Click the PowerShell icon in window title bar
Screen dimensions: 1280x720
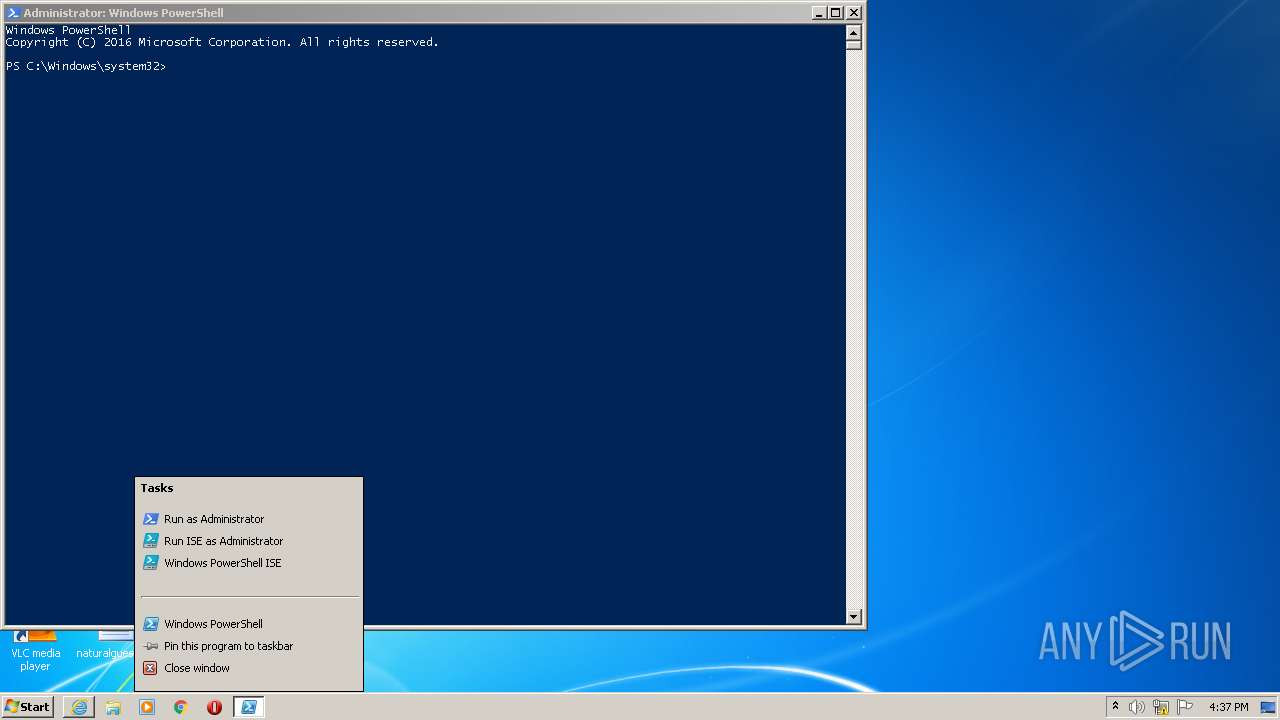click(x=13, y=13)
